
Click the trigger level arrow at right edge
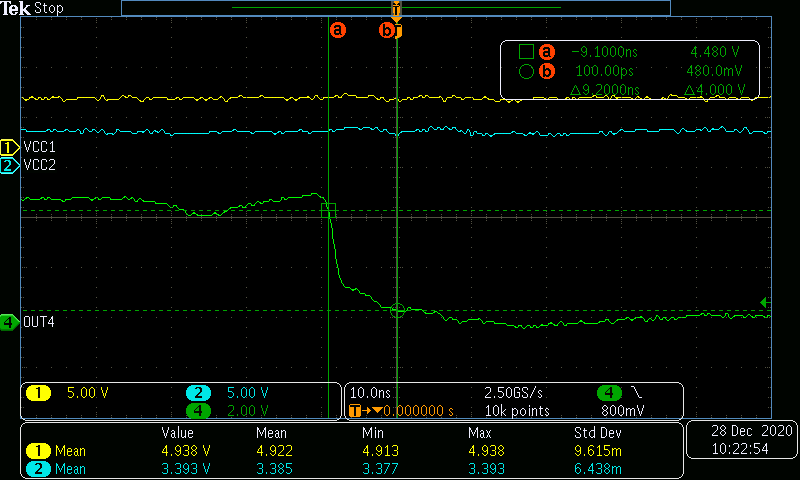(x=765, y=302)
